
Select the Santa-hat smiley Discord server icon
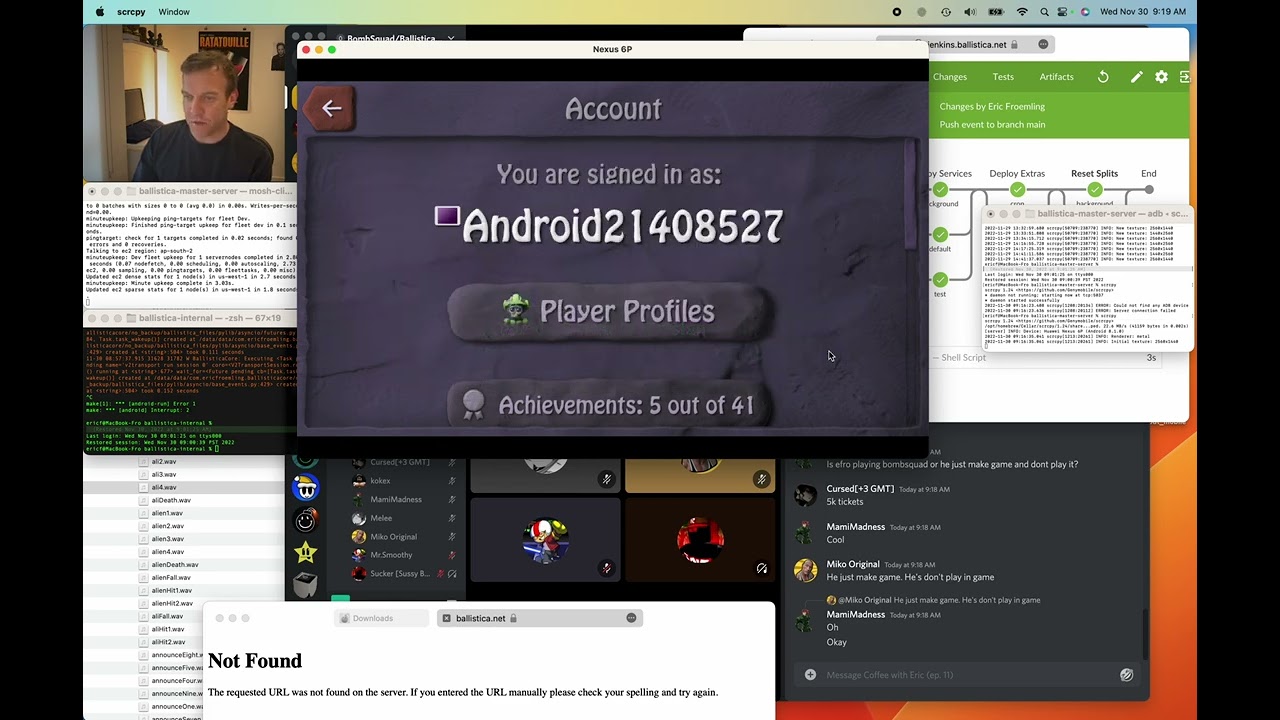click(x=305, y=488)
